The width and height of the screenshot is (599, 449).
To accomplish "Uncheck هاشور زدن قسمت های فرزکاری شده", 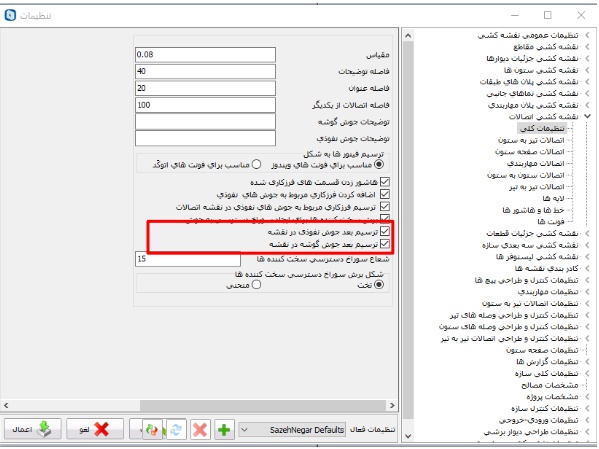I will click(385, 182).
